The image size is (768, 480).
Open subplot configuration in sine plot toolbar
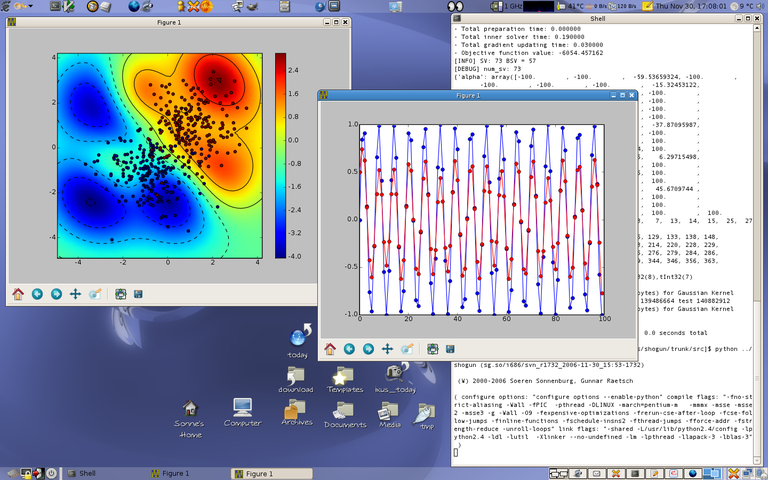(433, 349)
